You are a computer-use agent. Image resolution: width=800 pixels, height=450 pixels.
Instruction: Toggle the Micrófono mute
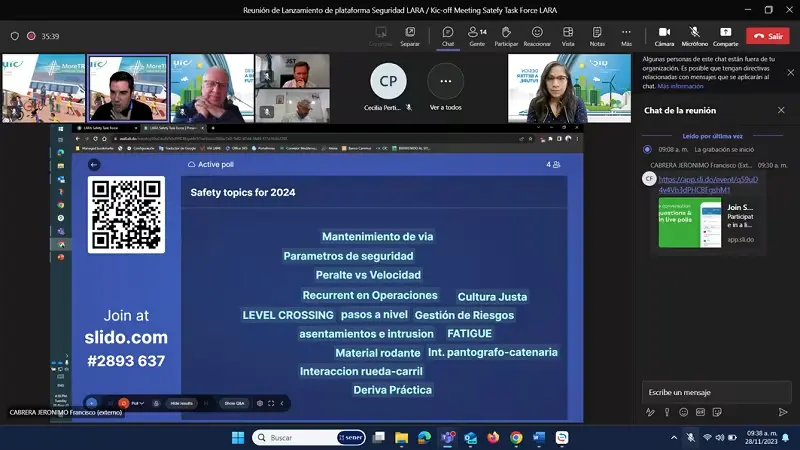click(x=694, y=37)
